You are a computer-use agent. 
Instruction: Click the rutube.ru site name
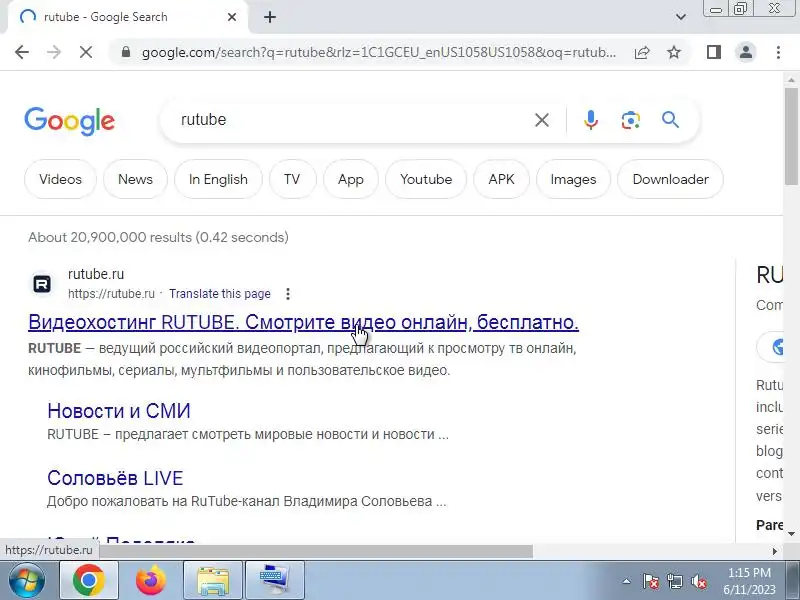click(x=96, y=274)
